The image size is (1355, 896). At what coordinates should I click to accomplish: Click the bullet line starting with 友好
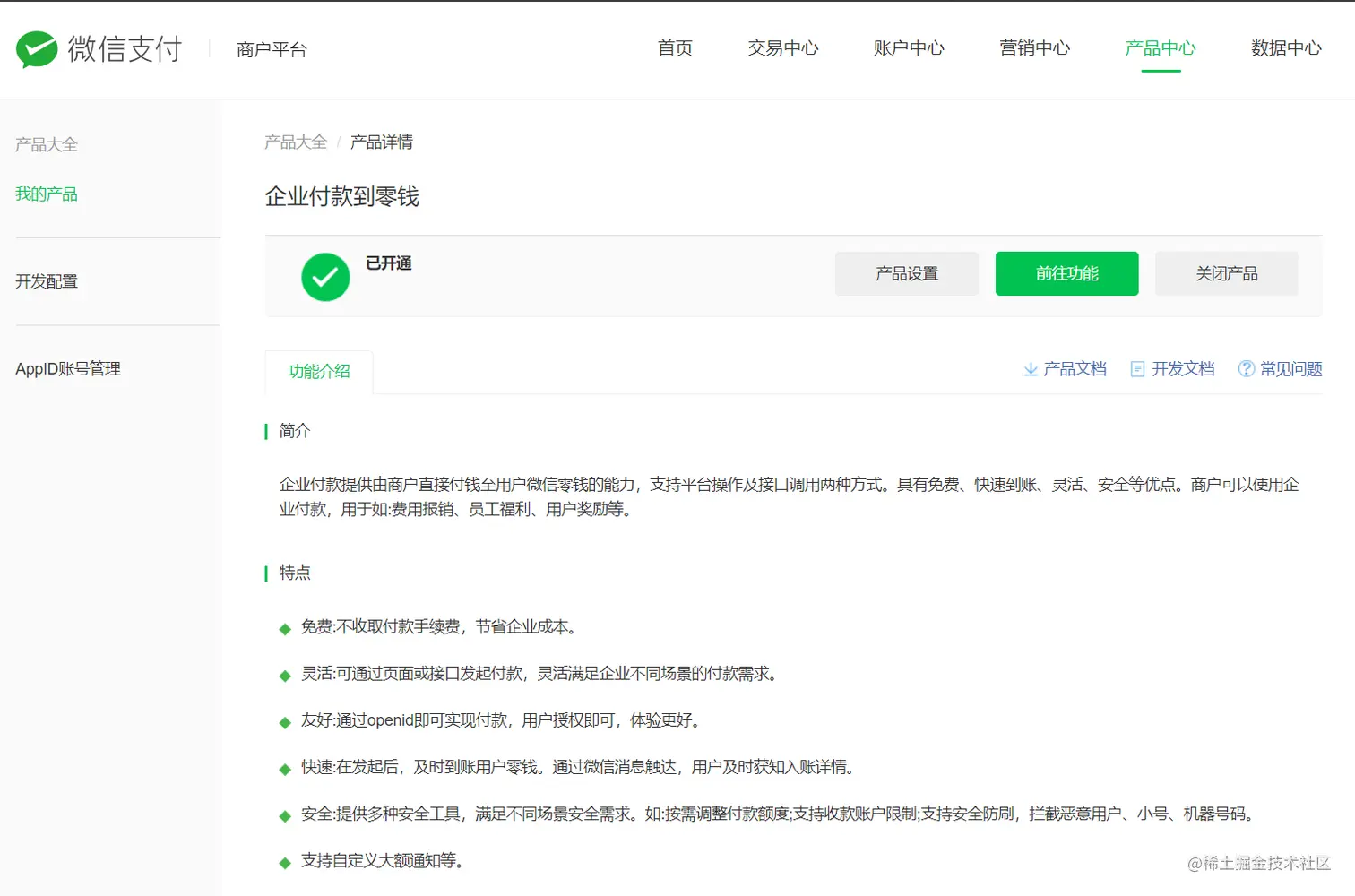click(x=502, y=720)
